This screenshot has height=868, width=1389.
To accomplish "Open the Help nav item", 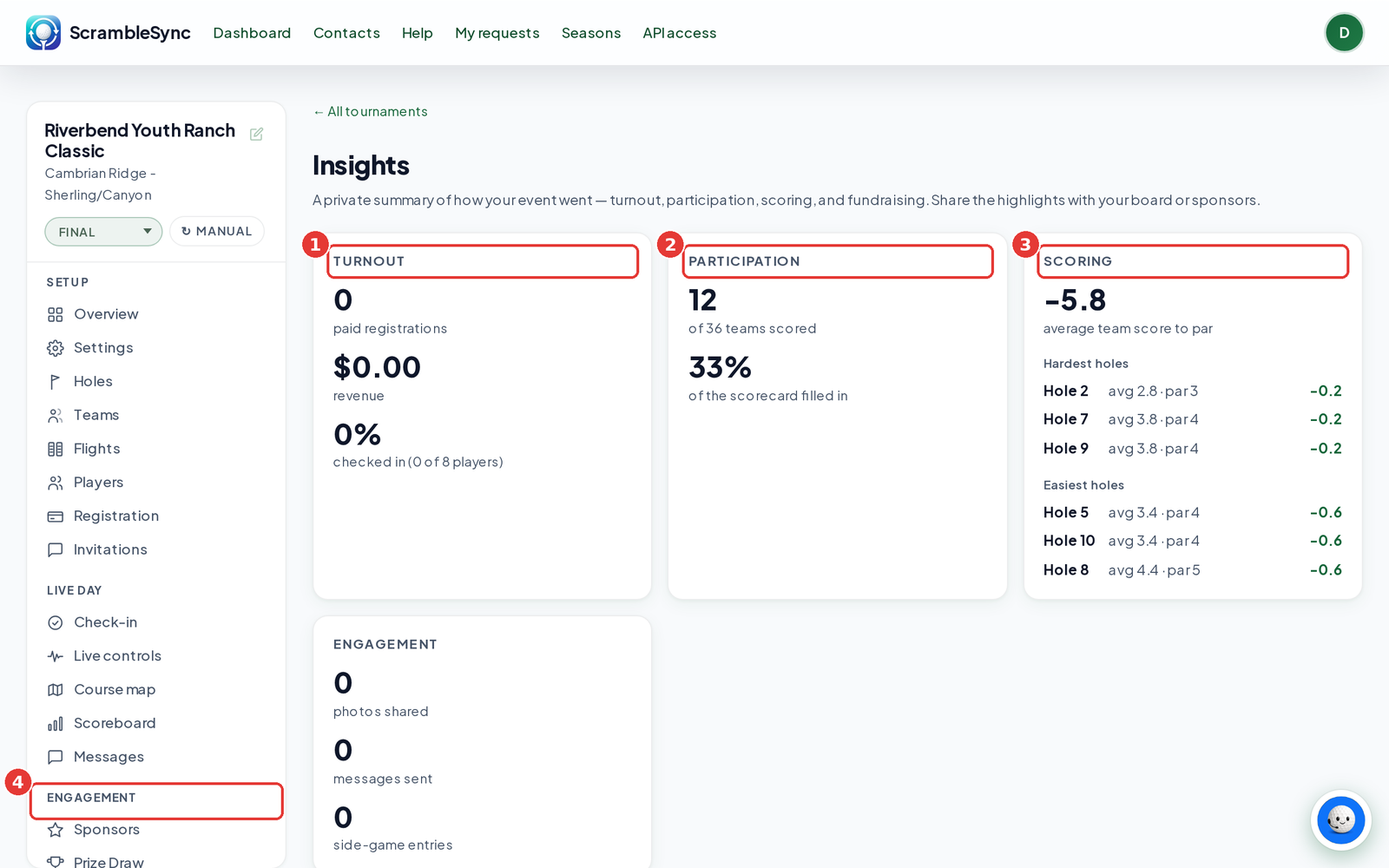I will pyautogui.click(x=417, y=33).
